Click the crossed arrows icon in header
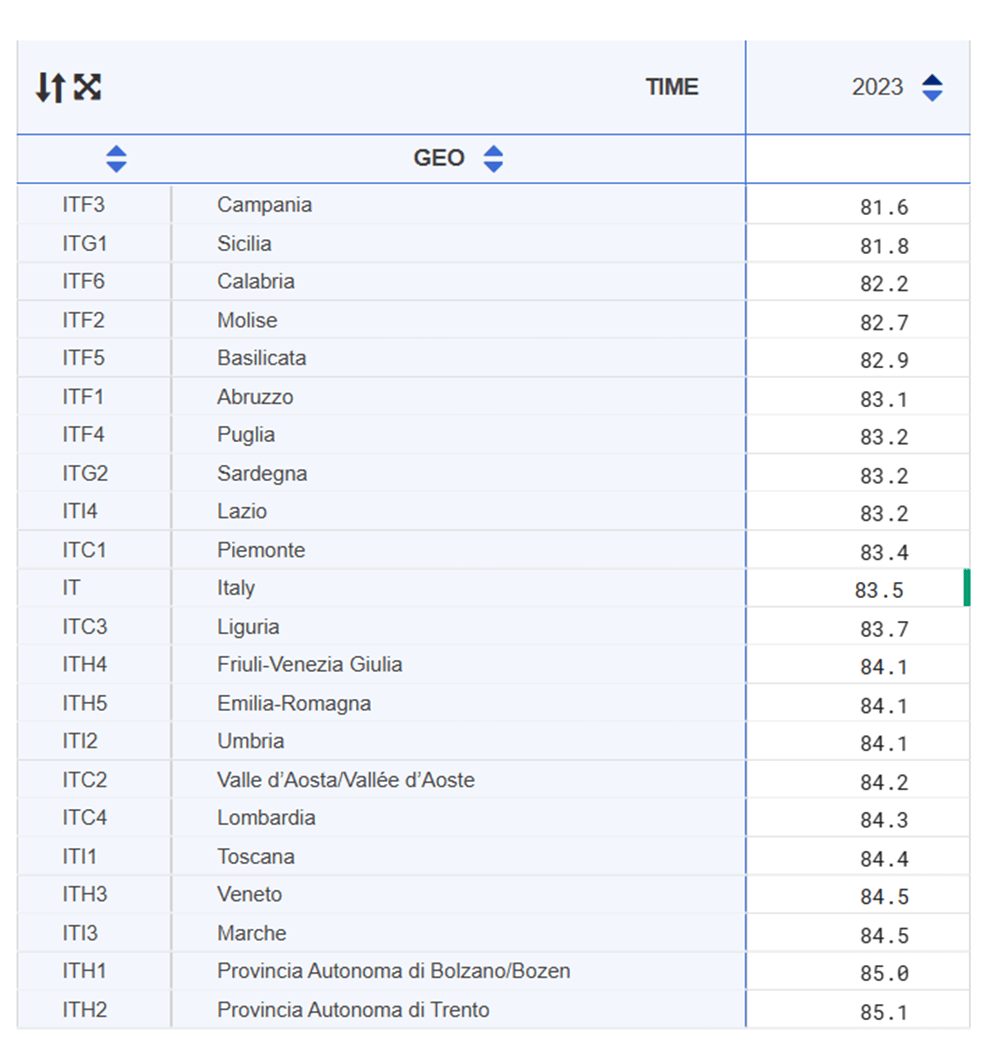Viewport: 1004px width, 1049px height. [88, 88]
